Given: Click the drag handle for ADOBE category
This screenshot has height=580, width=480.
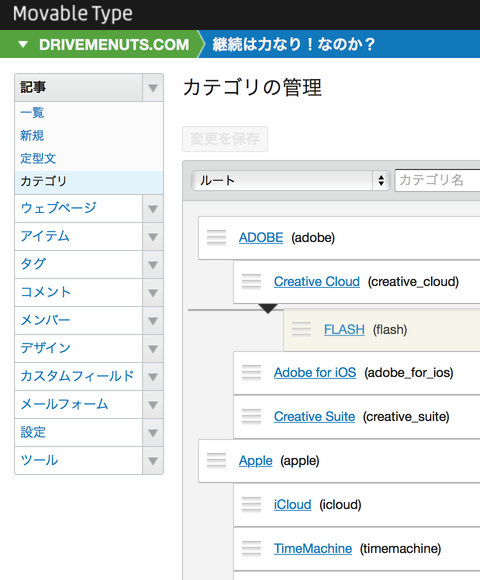Looking at the screenshot, I should pos(216,237).
